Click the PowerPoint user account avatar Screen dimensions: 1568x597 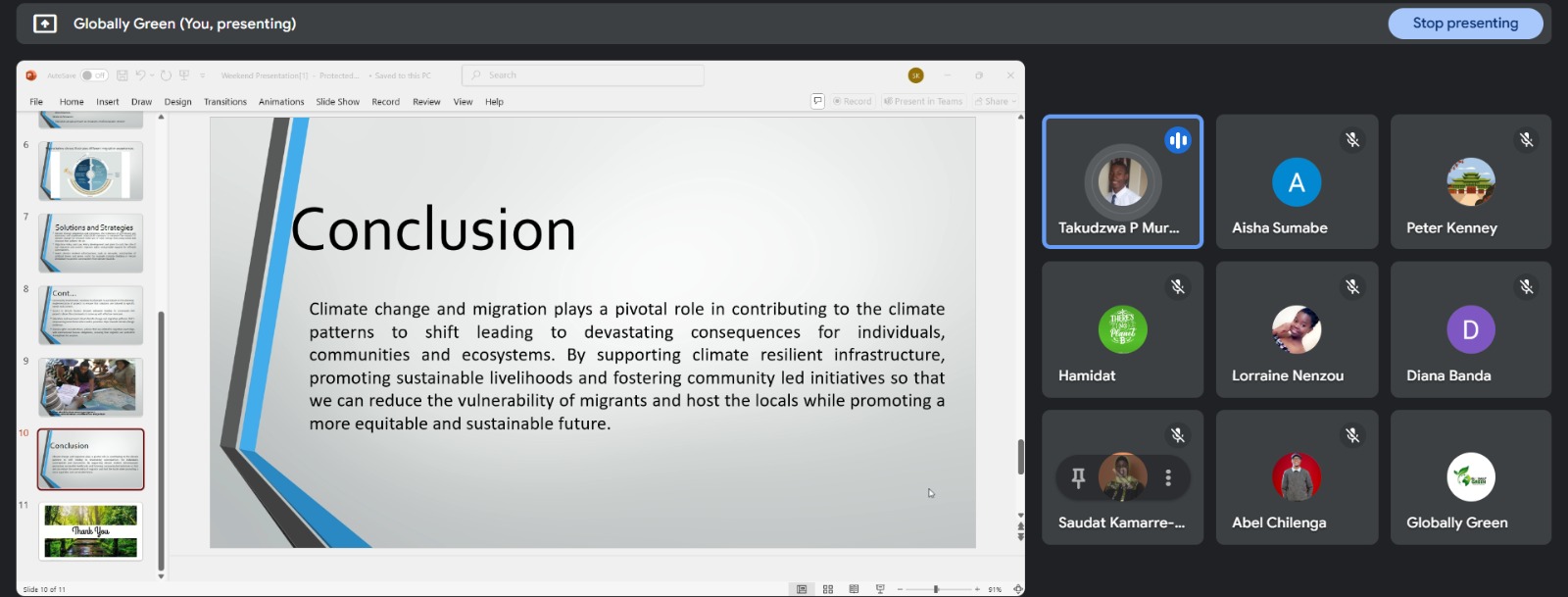pos(915,75)
